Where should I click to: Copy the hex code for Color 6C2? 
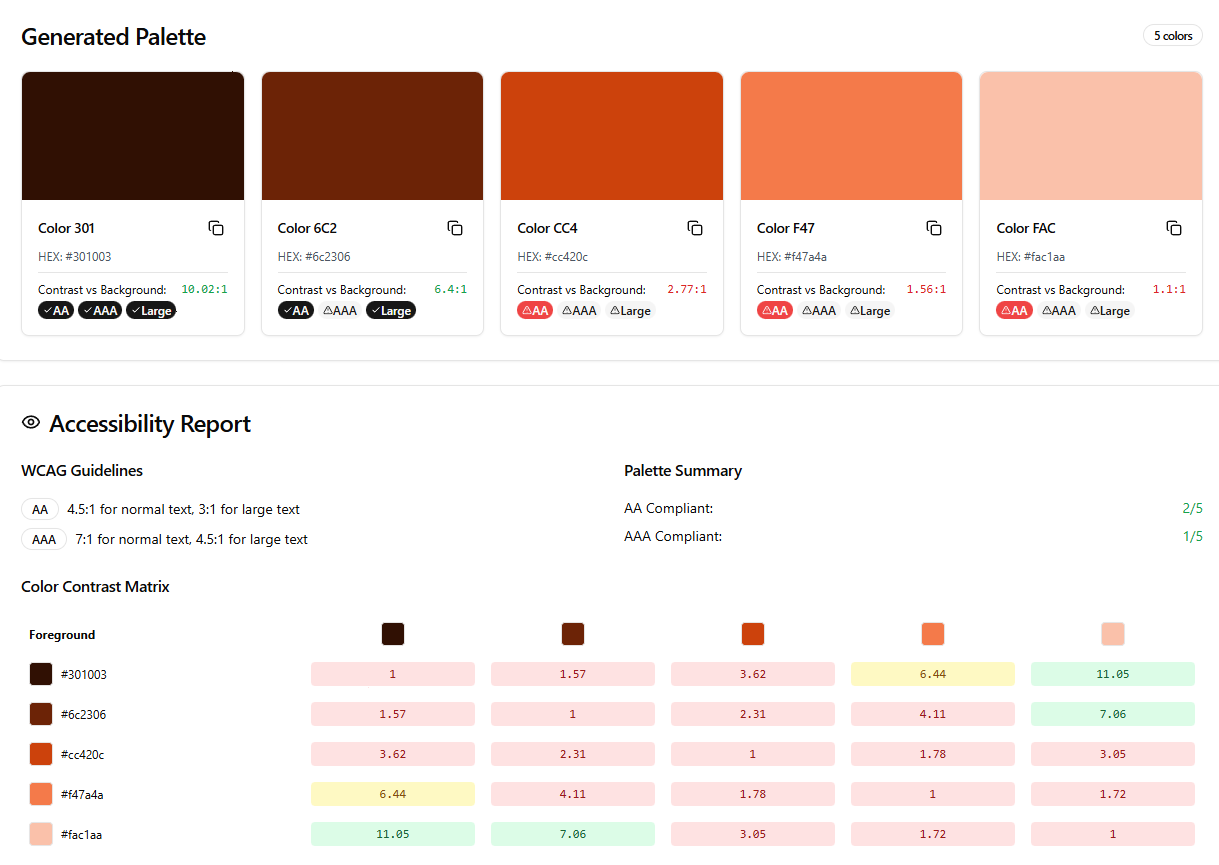(x=455, y=228)
